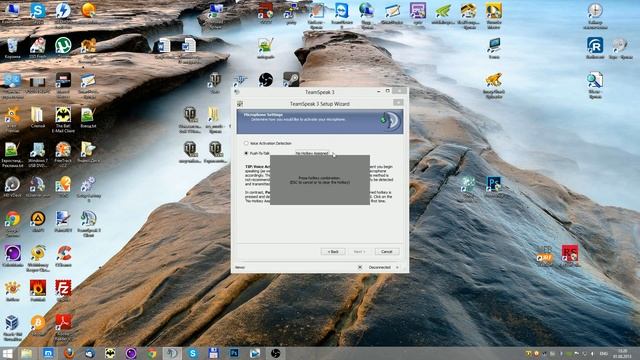This screenshot has width=640, height=360.
Task: Open the Adobe Reader desktop shortcut
Action: click(63, 327)
